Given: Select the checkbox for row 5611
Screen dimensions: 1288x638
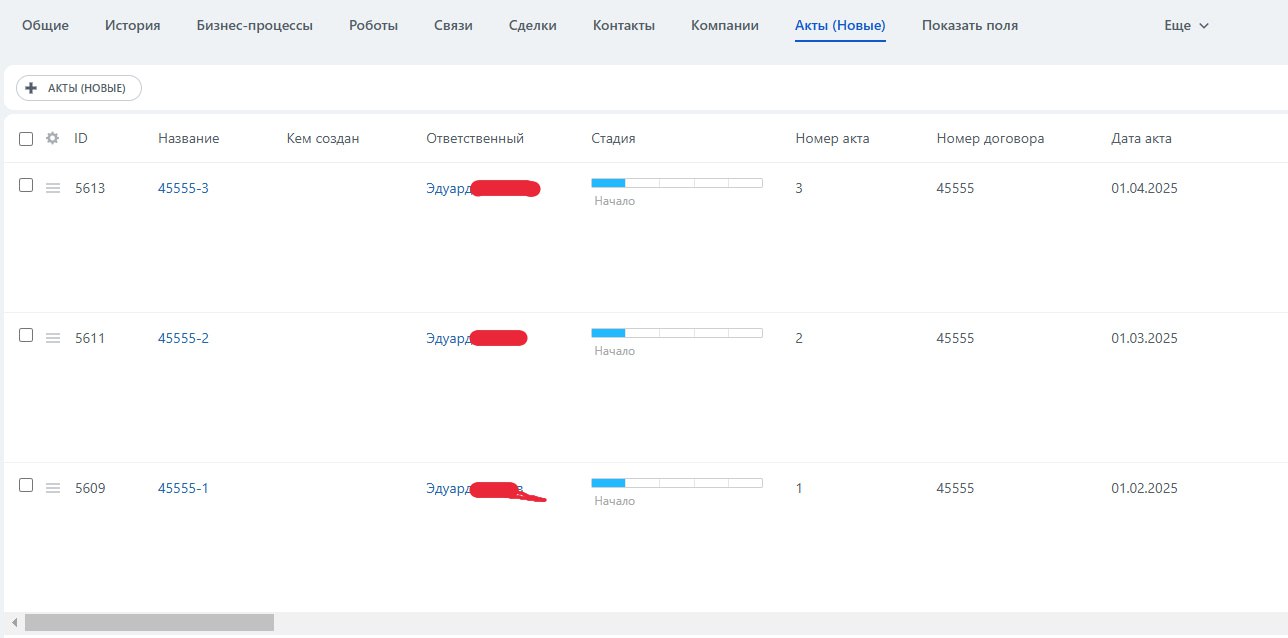Looking at the screenshot, I should click(26, 335).
